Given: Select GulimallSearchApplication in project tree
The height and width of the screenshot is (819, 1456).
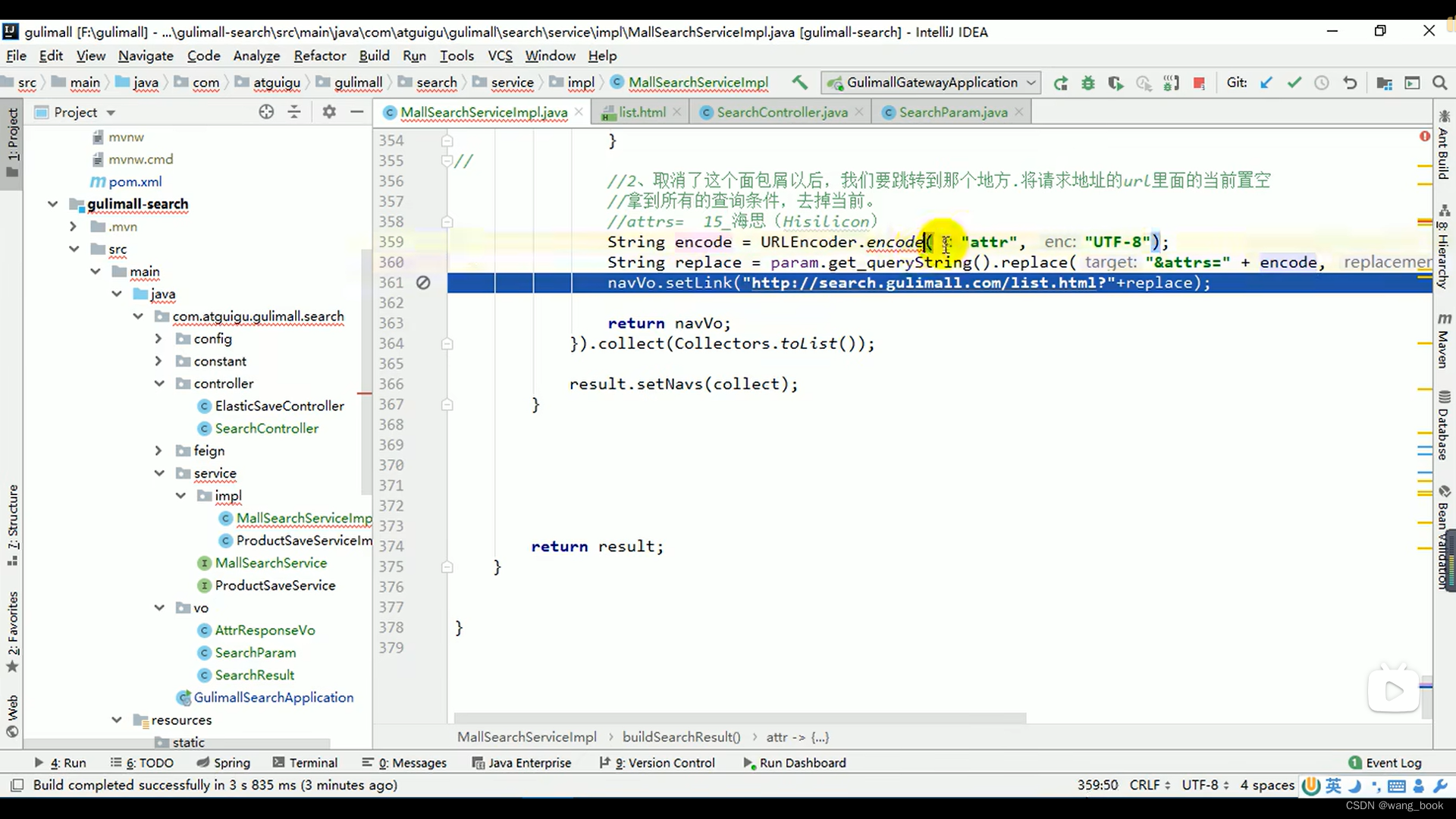Looking at the screenshot, I should (x=273, y=698).
